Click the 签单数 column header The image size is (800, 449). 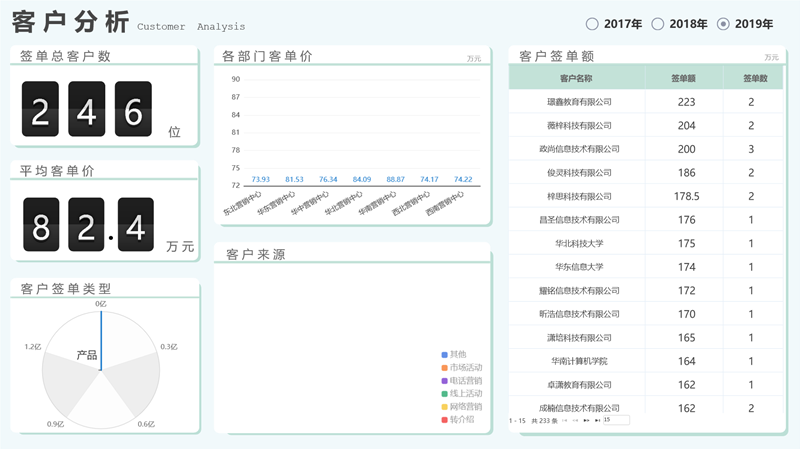(754, 78)
